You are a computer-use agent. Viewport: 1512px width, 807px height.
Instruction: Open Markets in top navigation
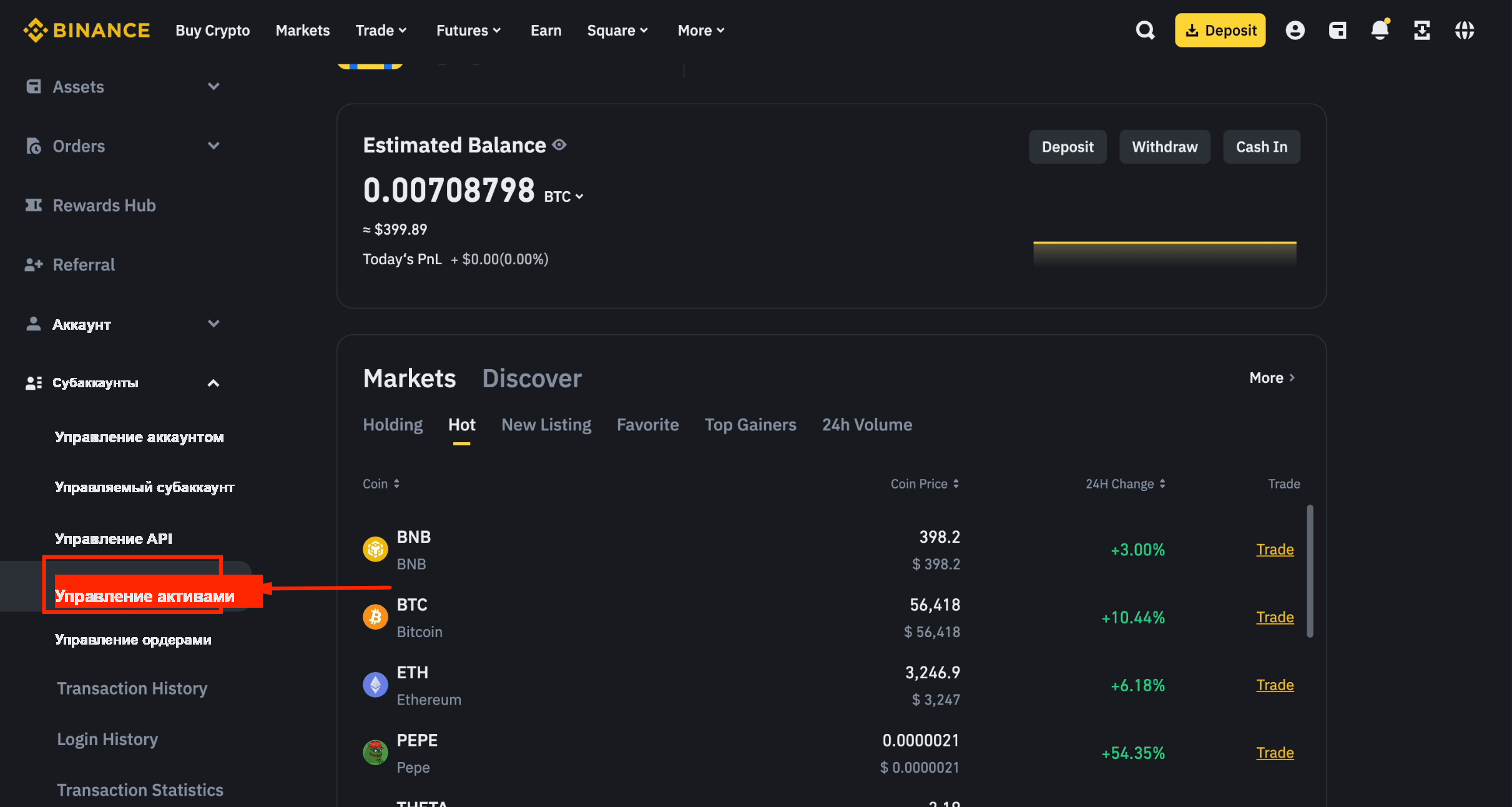point(303,30)
